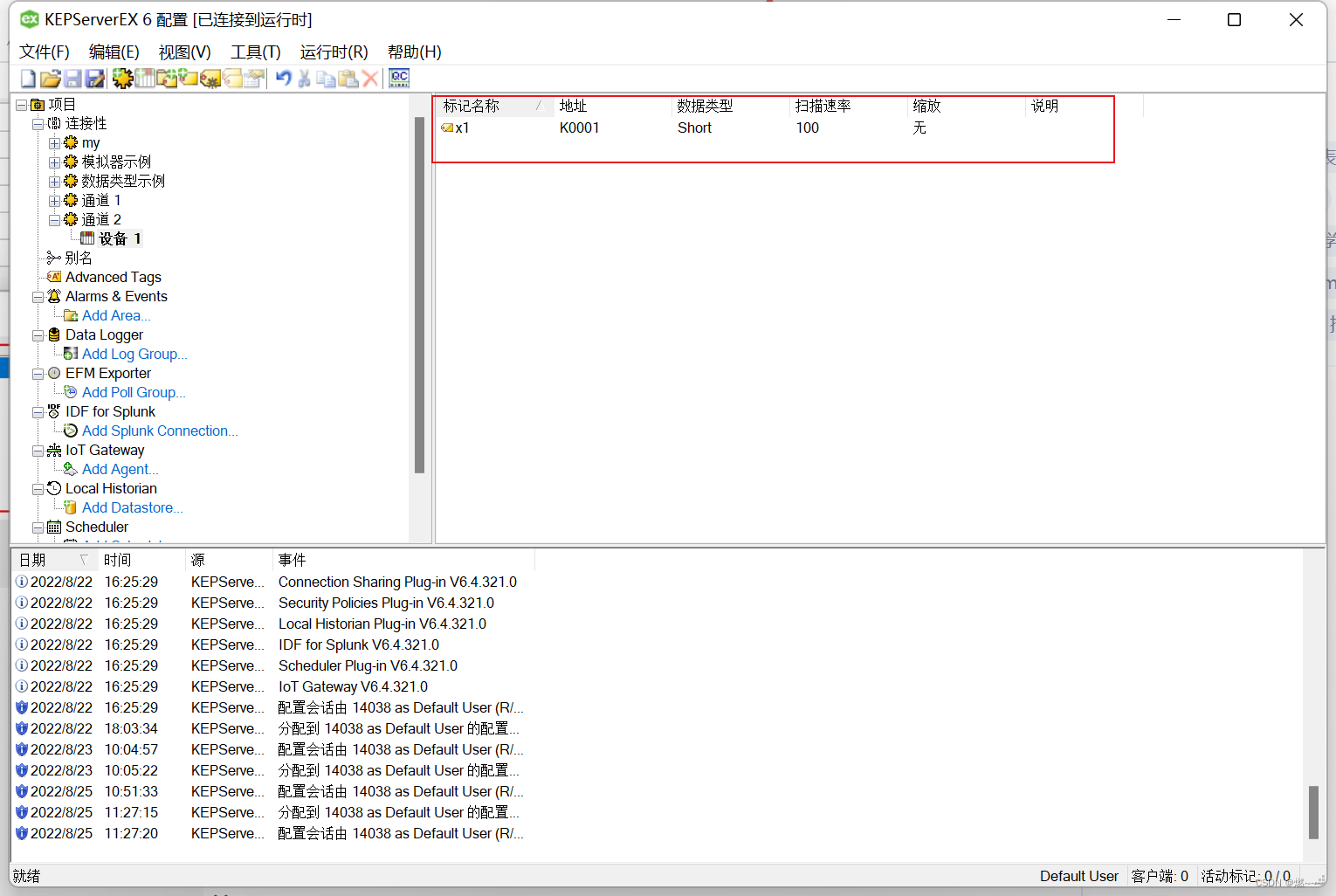
Task: Expand the my channel node
Action: pos(54,143)
